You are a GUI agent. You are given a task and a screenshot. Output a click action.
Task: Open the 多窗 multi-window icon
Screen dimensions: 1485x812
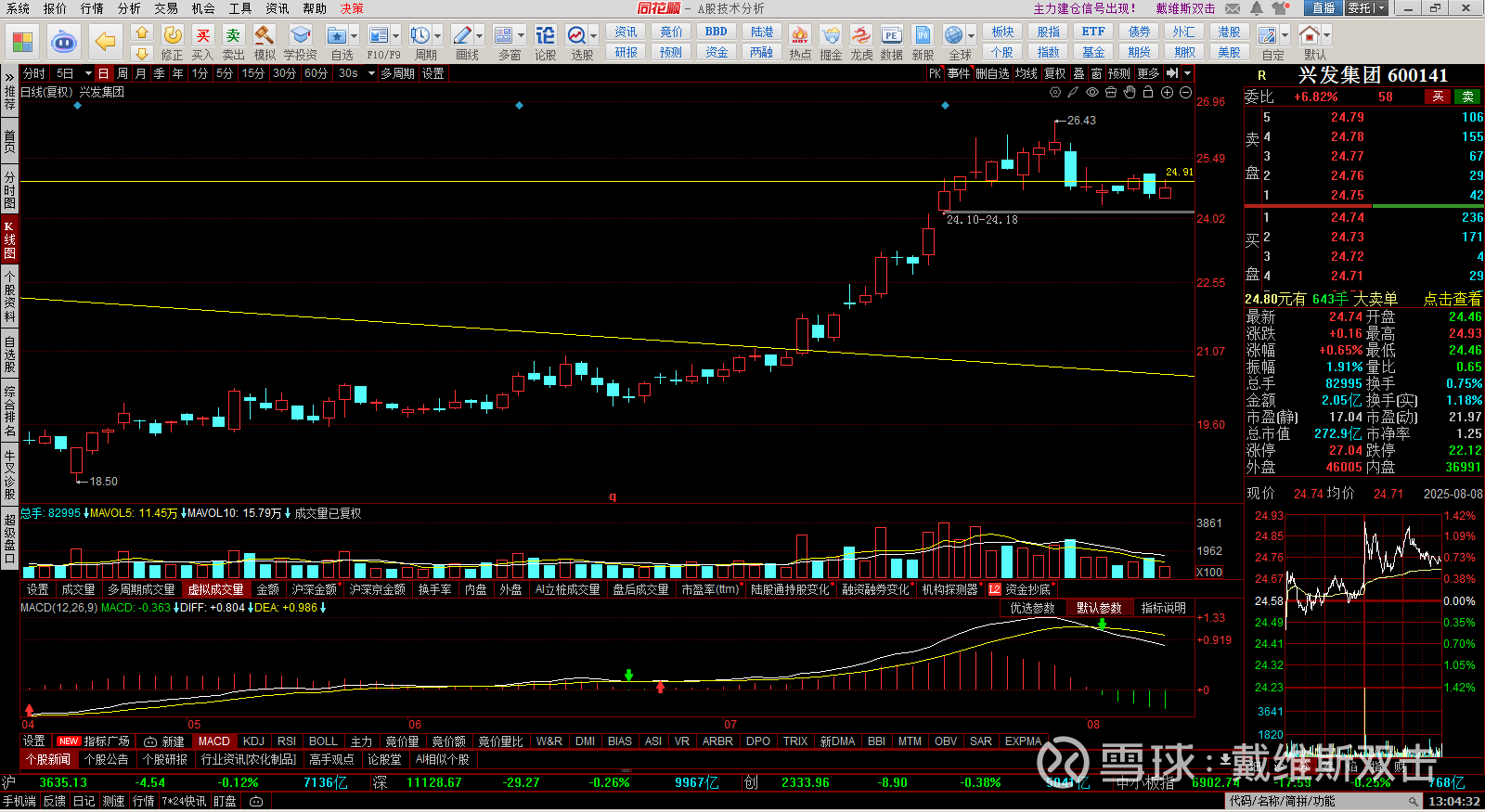(x=504, y=35)
